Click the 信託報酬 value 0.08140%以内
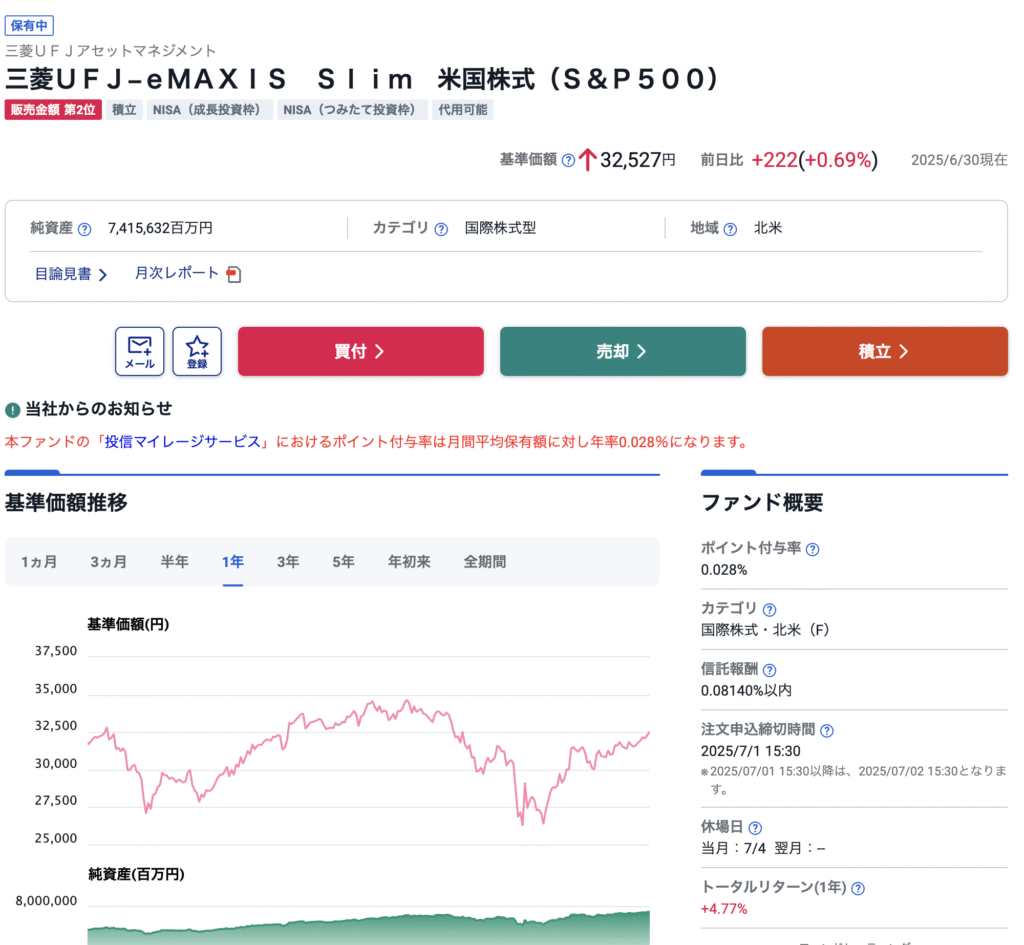 746,690
